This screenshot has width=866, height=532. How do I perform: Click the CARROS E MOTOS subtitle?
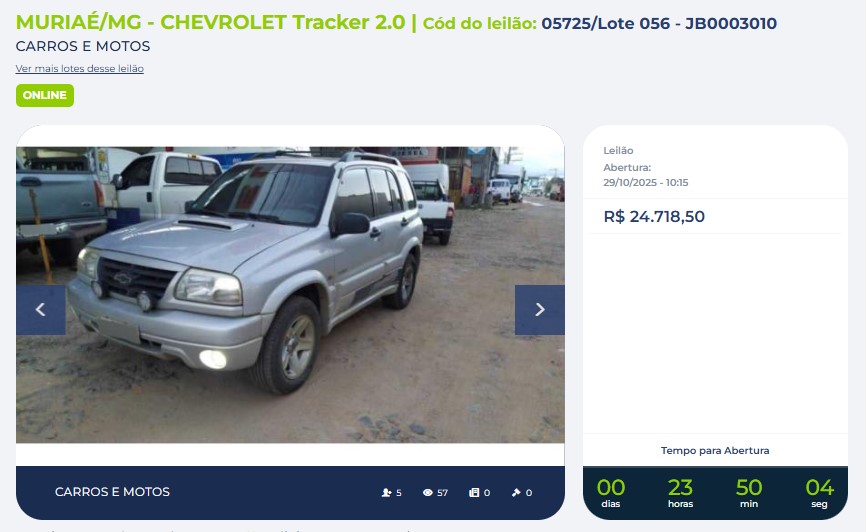click(x=83, y=46)
